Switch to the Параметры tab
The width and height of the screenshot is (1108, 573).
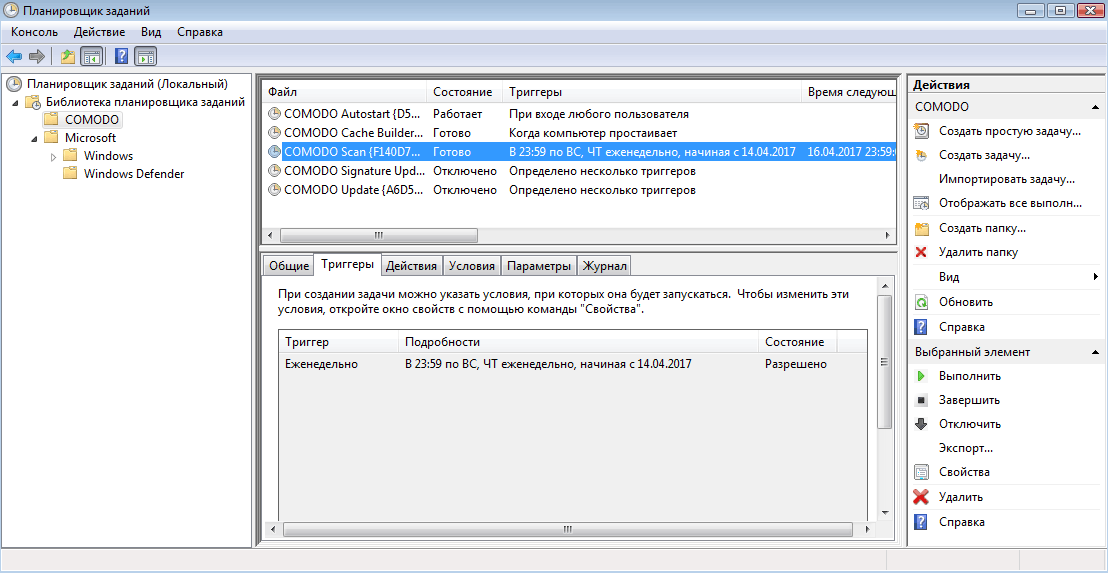click(x=539, y=266)
